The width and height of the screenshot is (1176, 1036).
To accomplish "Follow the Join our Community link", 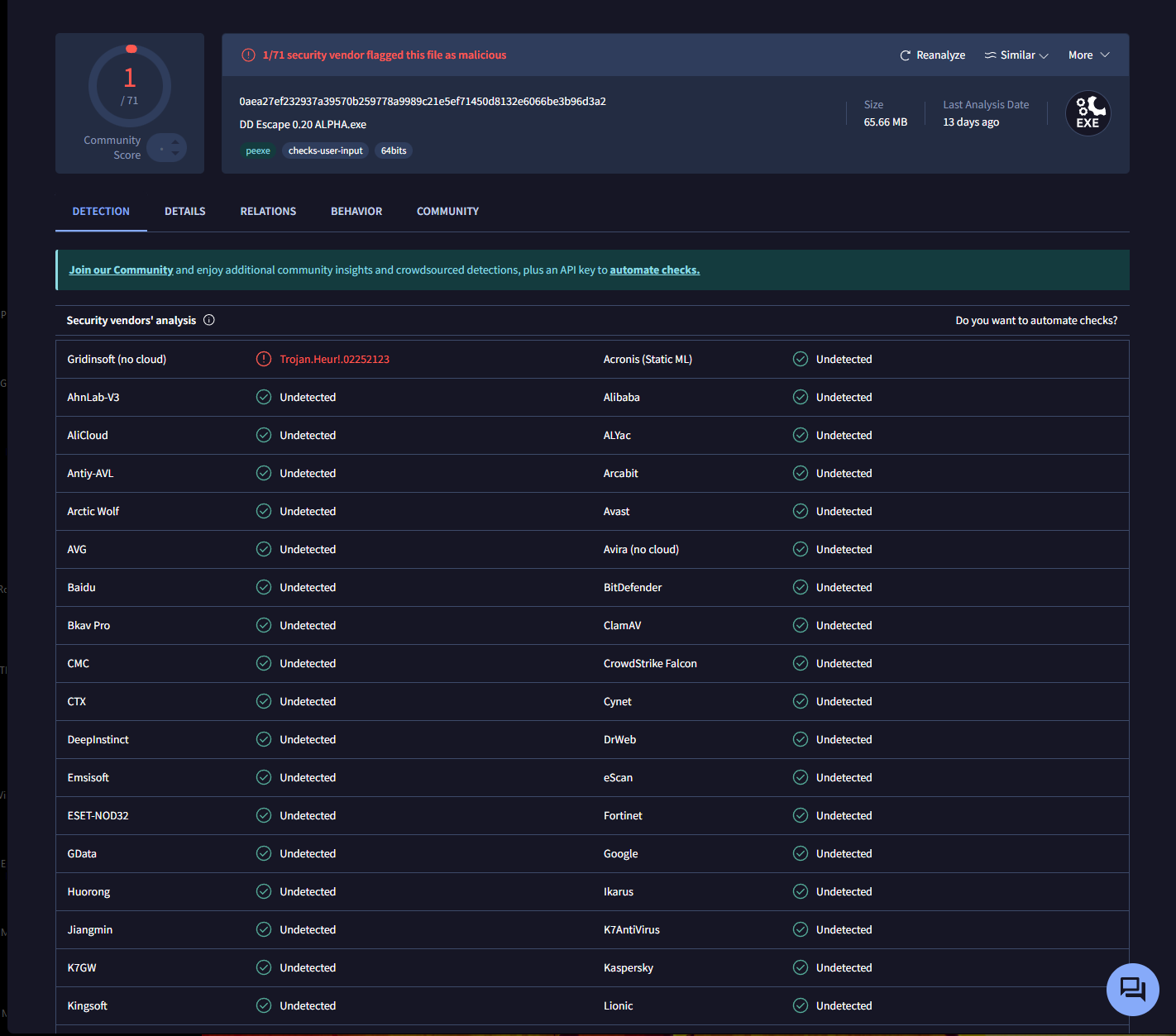I will coord(121,270).
